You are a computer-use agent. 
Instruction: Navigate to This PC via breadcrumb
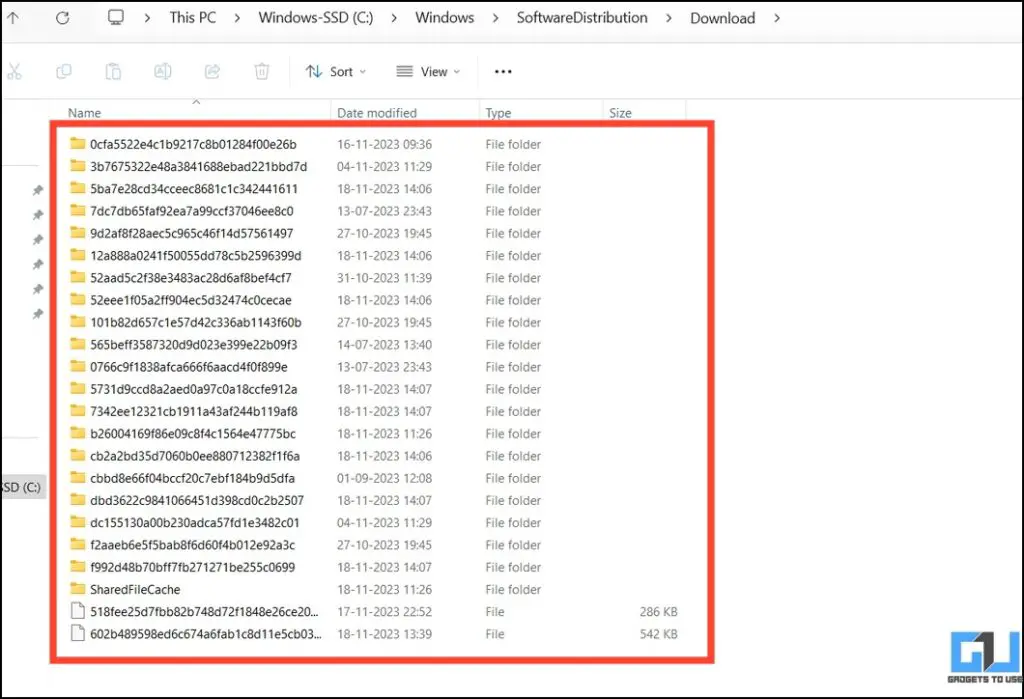pos(192,17)
